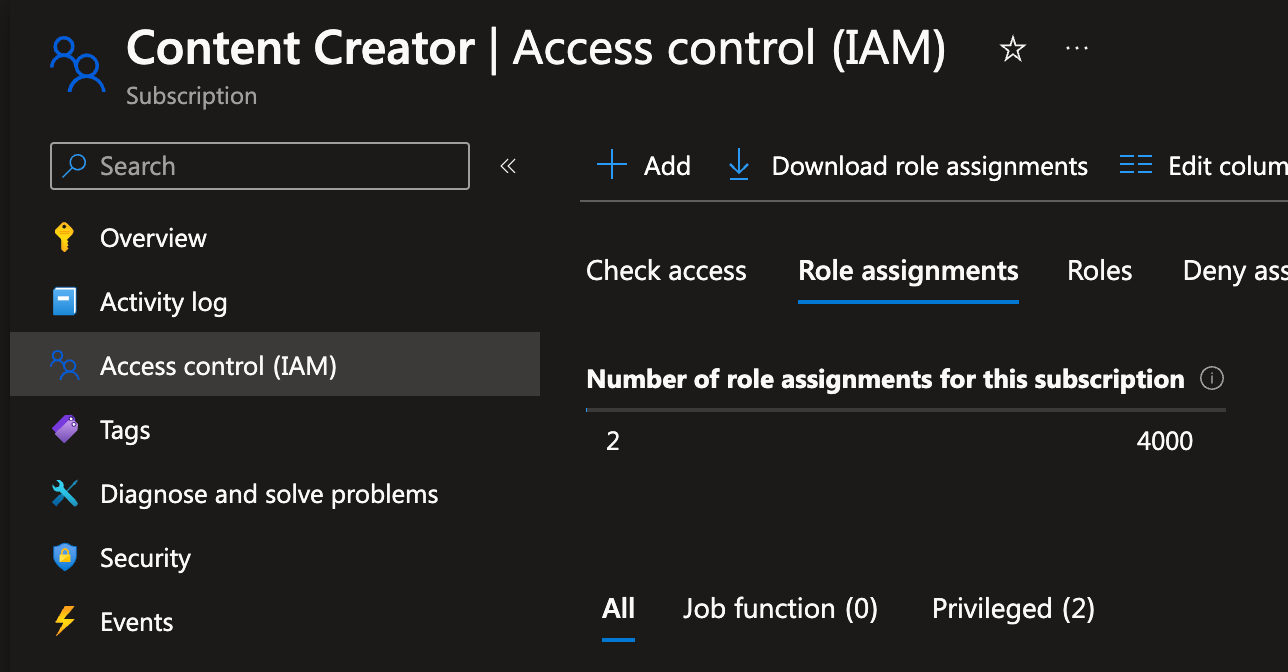Image resolution: width=1288 pixels, height=672 pixels.
Task: Click the favorite star icon
Action: click(x=1013, y=50)
